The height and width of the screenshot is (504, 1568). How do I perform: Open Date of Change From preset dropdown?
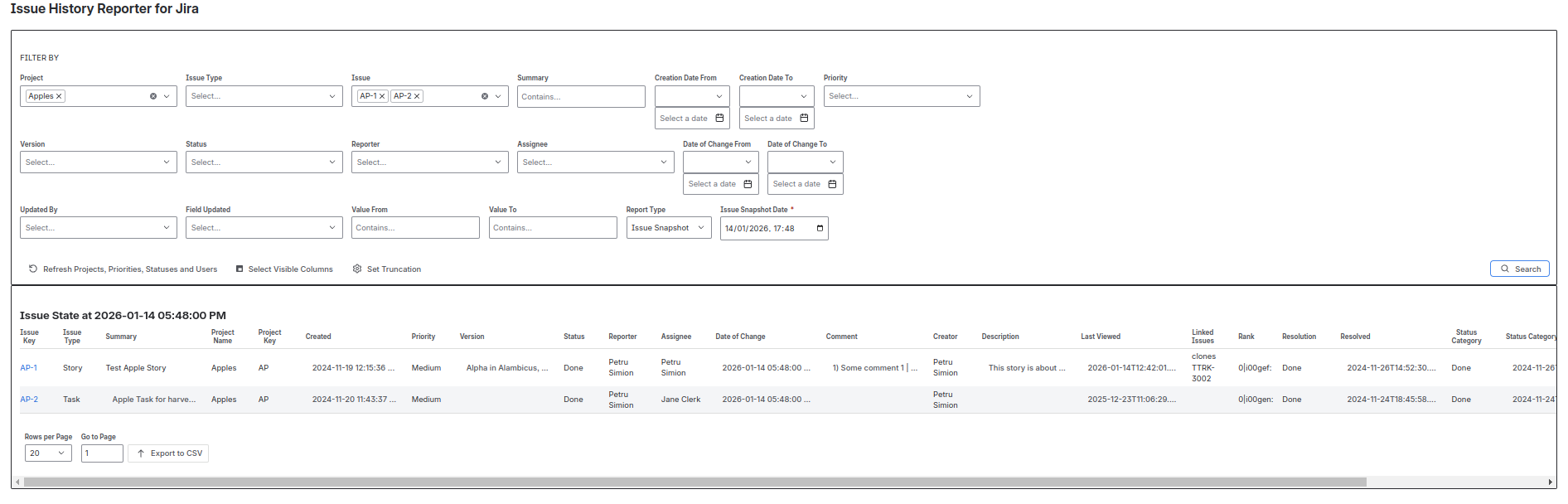click(720, 162)
